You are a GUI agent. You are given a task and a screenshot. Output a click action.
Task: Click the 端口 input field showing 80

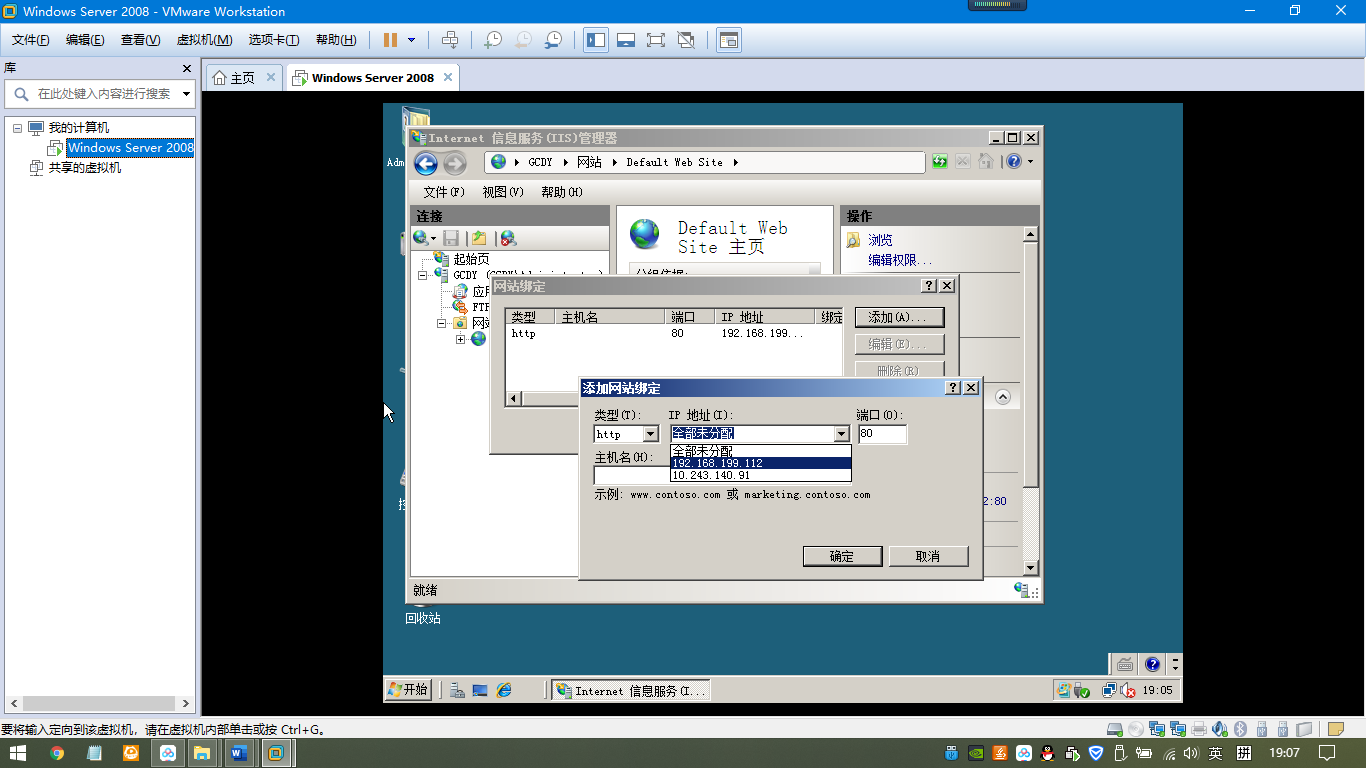882,434
